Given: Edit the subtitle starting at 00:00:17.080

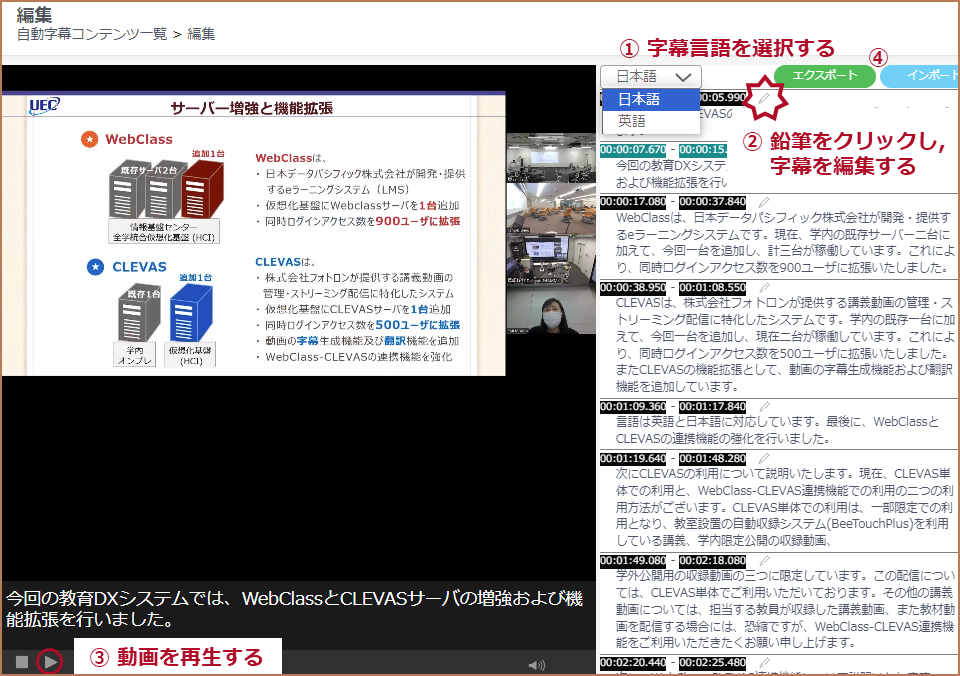Looking at the screenshot, I should 765,201.
